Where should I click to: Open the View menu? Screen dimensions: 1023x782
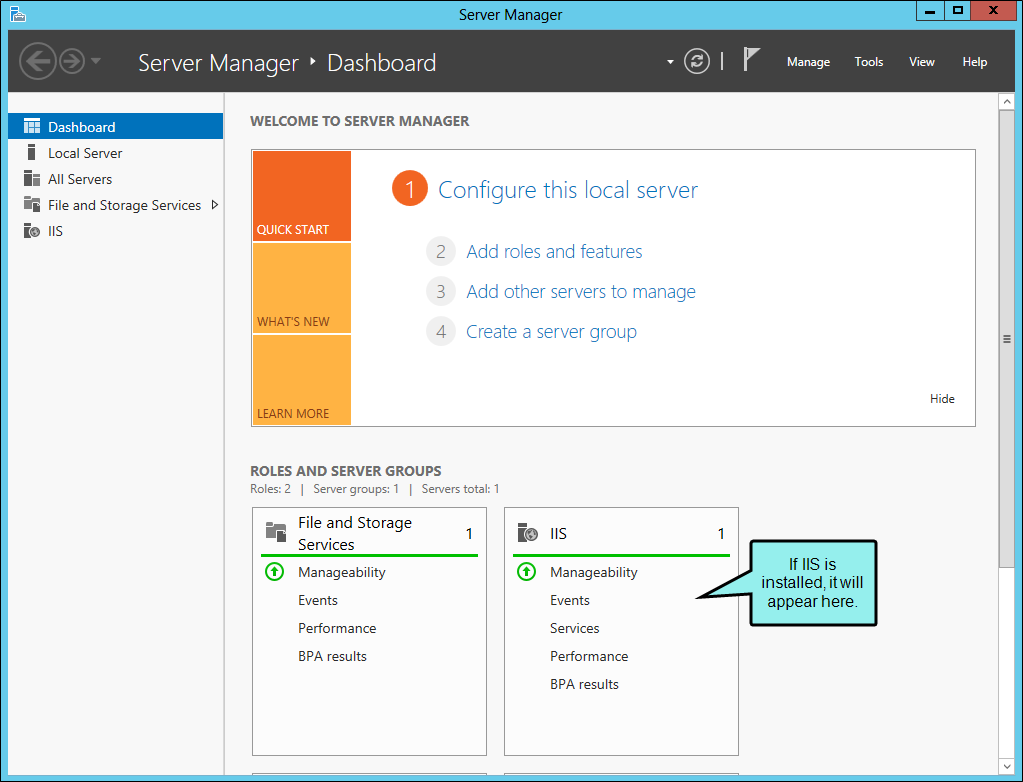tap(922, 62)
